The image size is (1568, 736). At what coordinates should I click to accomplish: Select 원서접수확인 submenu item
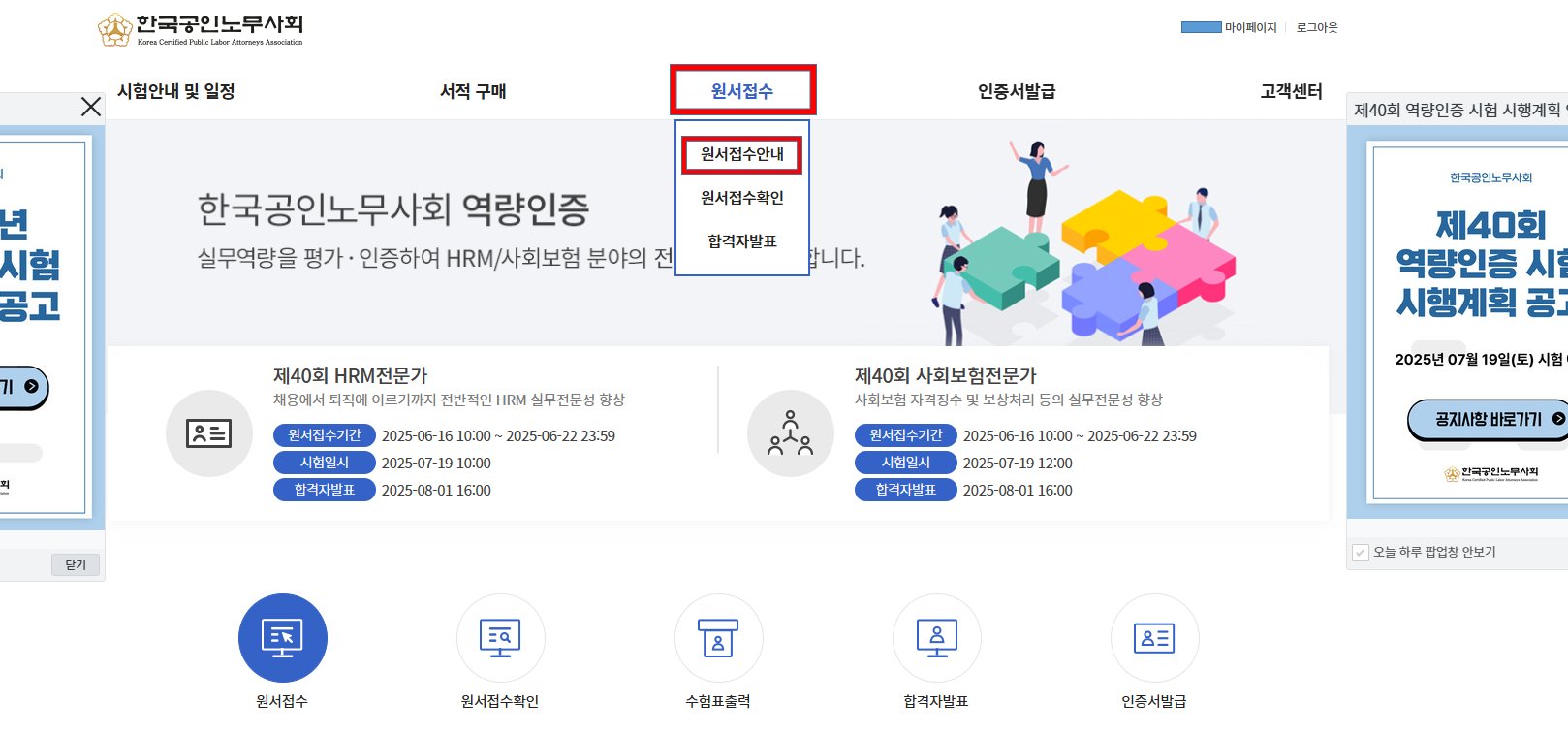point(742,198)
